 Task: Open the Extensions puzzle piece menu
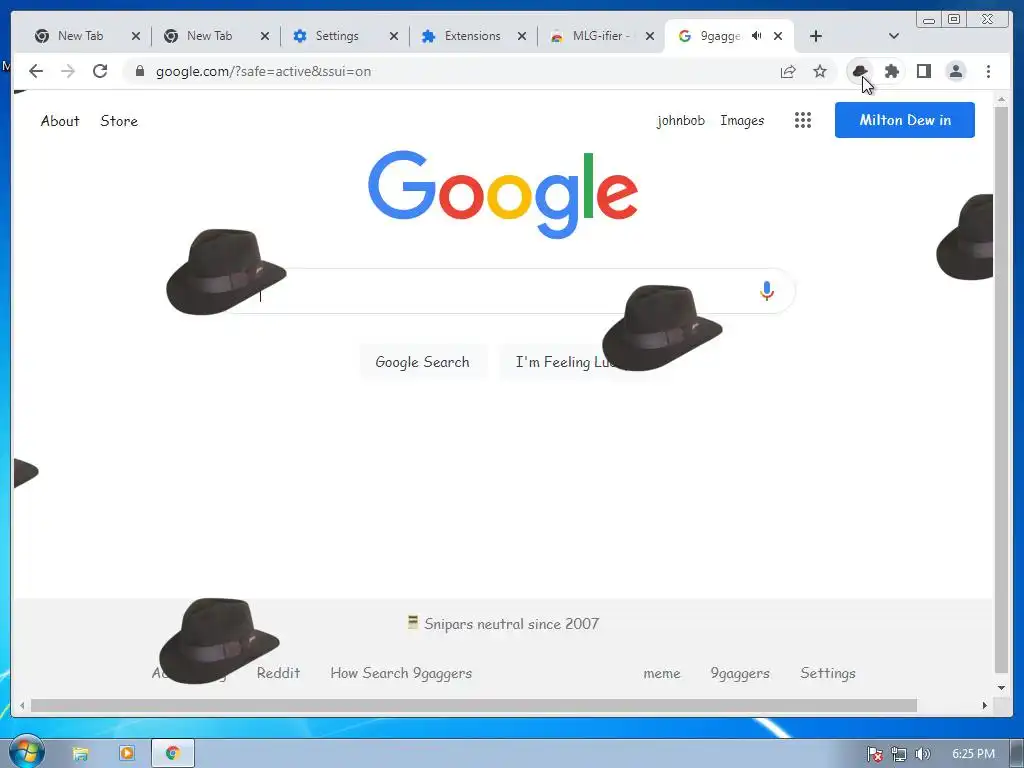(x=891, y=71)
